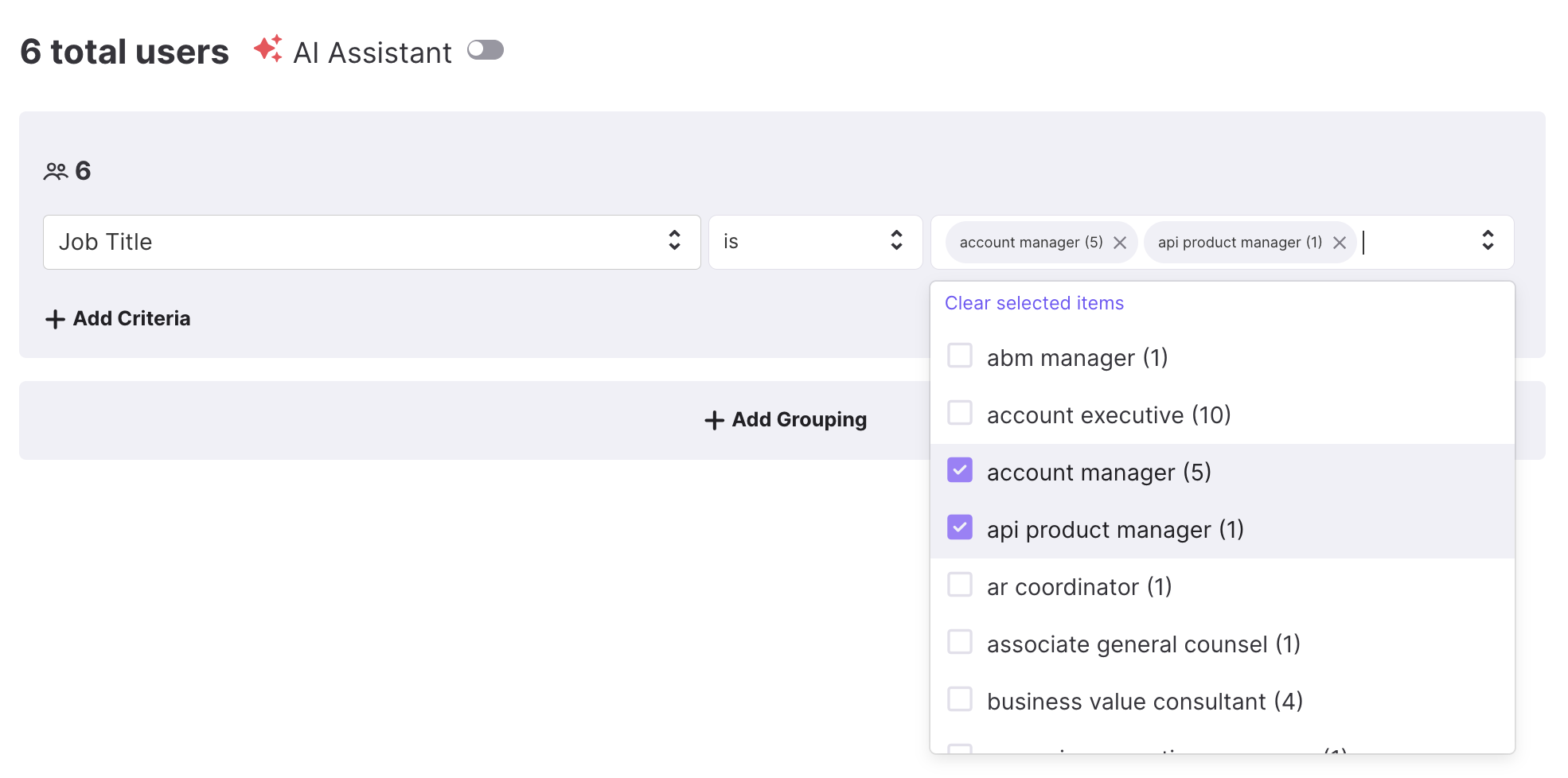Click Clear selected items link

coord(1034,303)
